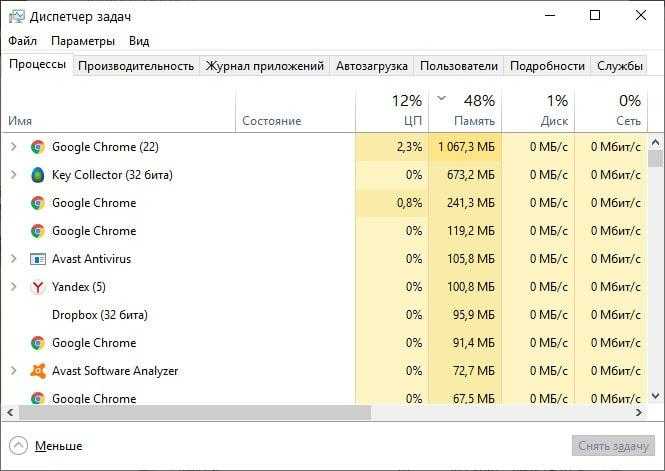Click the round arrow icon beside Меньше
665x471 pixels.
tap(18, 446)
